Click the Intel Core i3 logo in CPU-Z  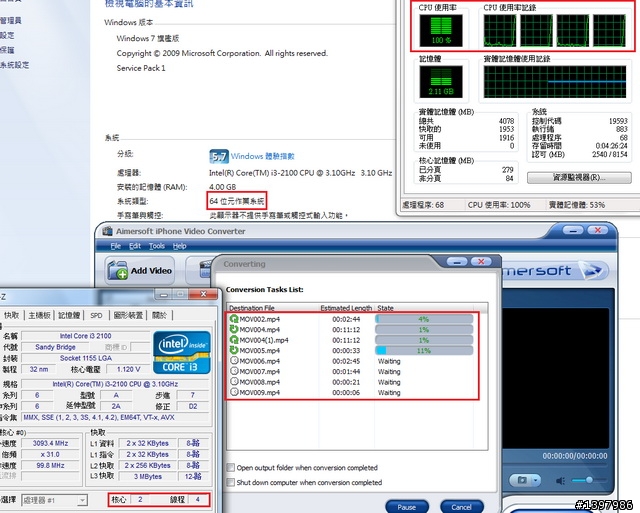pyautogui.click(x=182, y=353)
